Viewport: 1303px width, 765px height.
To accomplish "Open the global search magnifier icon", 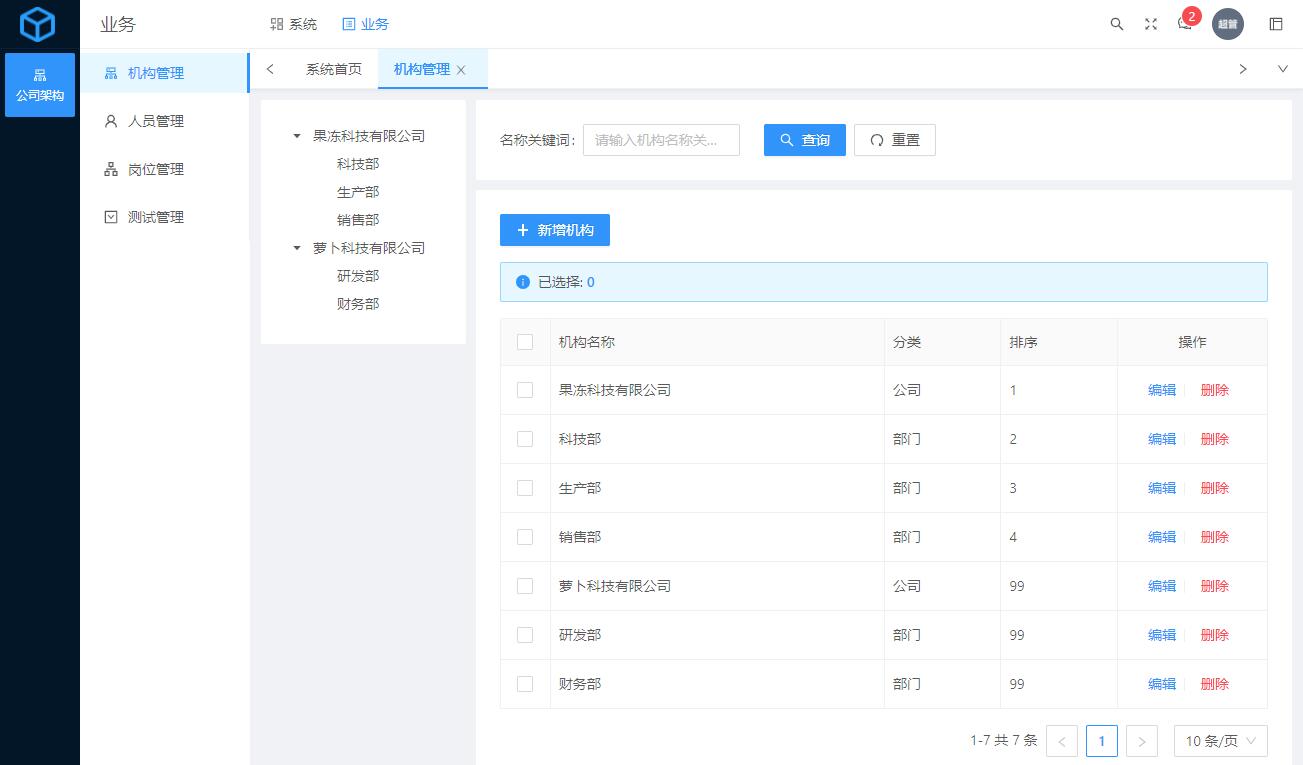I will (x=1116, y=24).
